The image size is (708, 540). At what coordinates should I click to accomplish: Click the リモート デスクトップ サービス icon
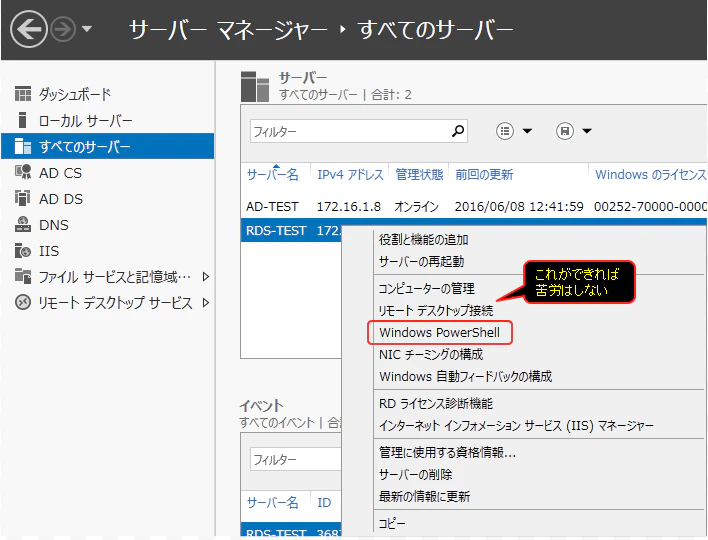[23, 302]
